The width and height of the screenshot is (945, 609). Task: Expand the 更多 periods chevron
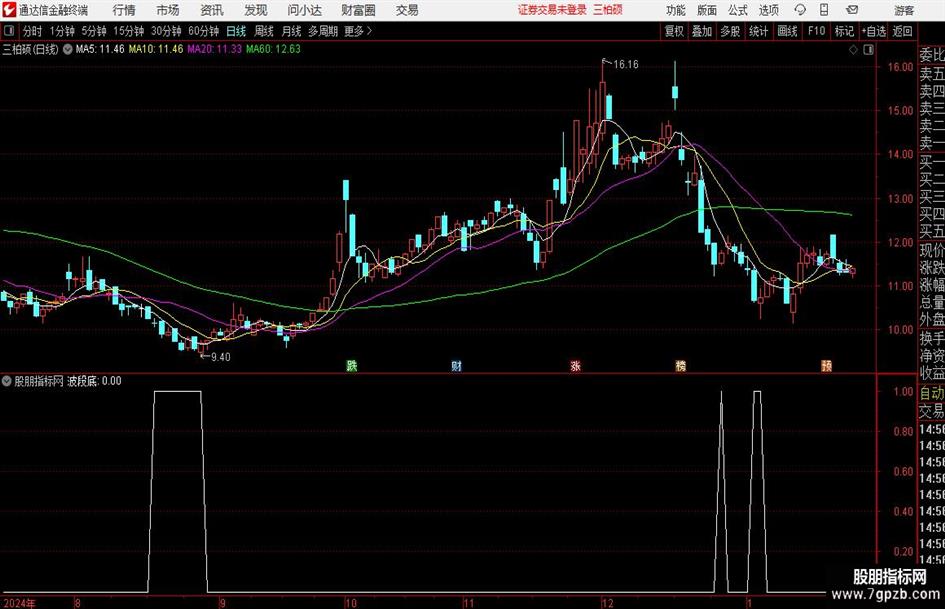coord(369,31)
